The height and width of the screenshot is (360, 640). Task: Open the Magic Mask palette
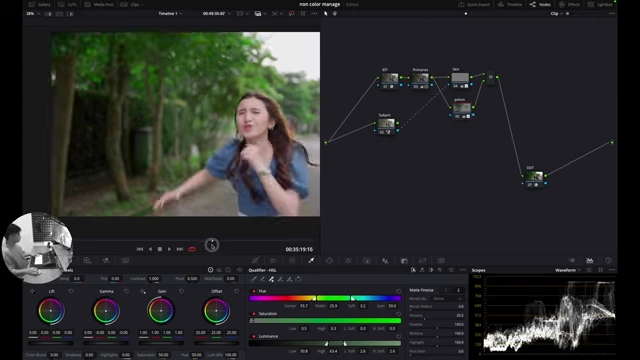point(367,260)
